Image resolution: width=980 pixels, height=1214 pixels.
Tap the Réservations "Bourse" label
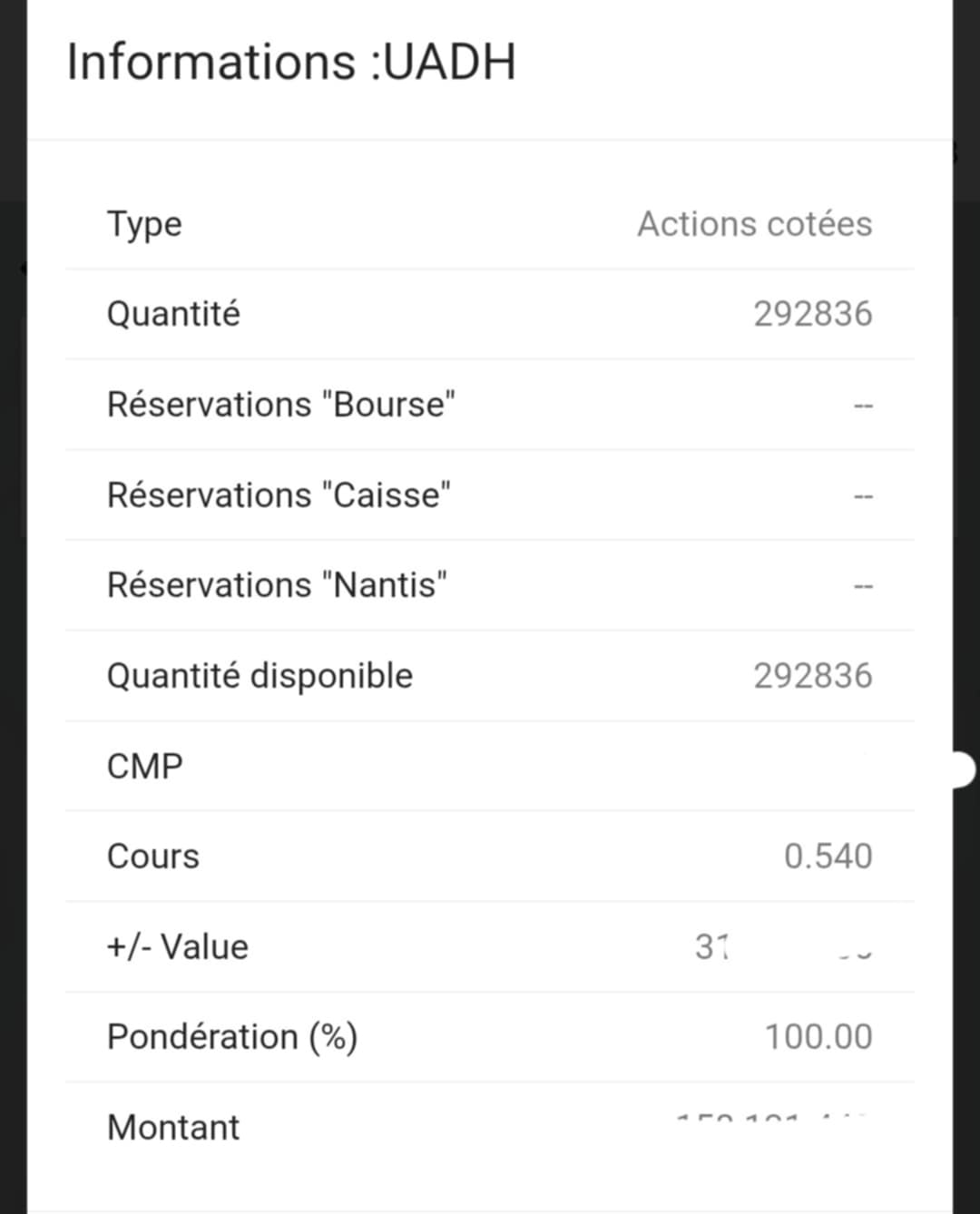tap(280, 405)
